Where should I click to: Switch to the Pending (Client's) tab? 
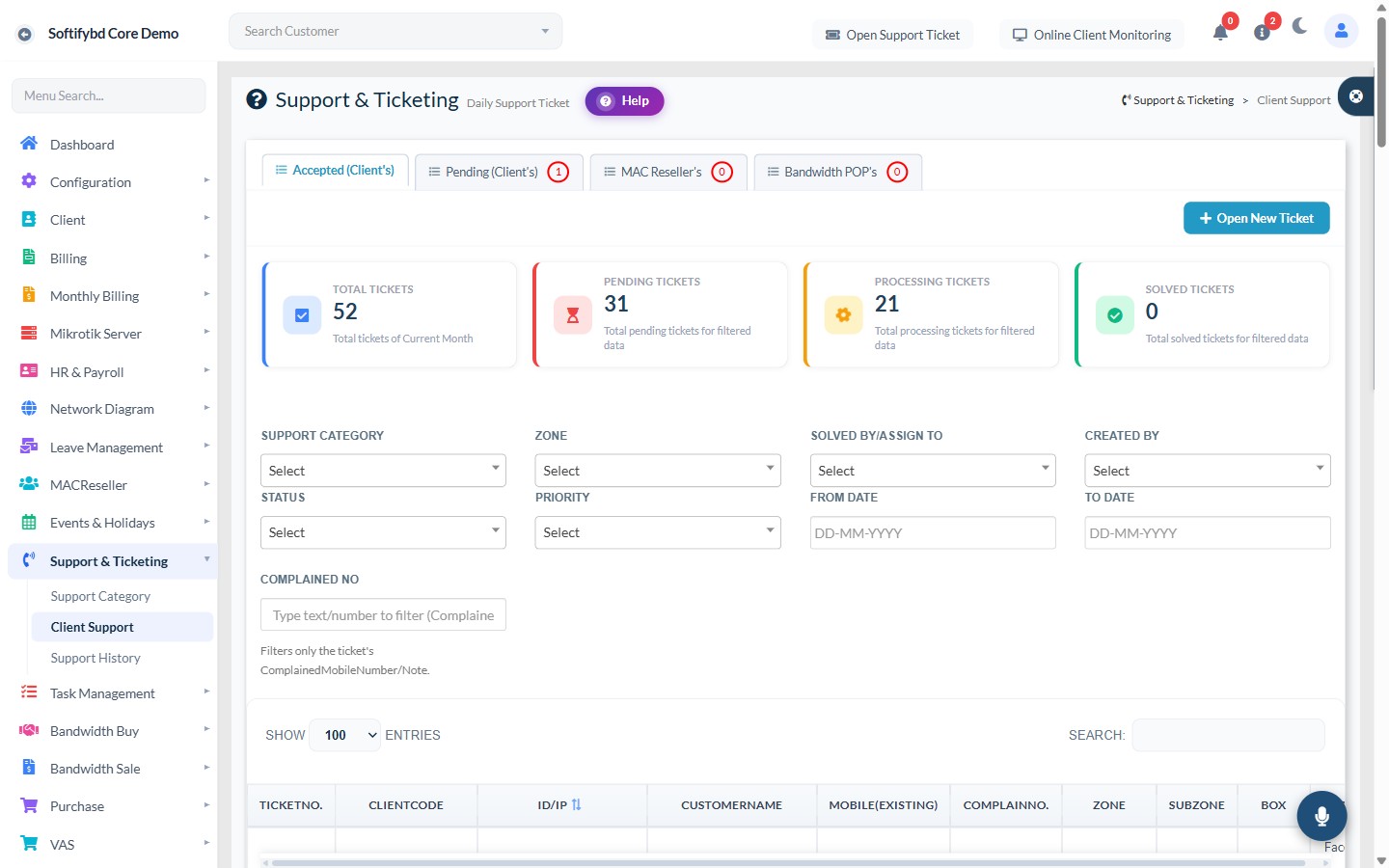[499, 172]
